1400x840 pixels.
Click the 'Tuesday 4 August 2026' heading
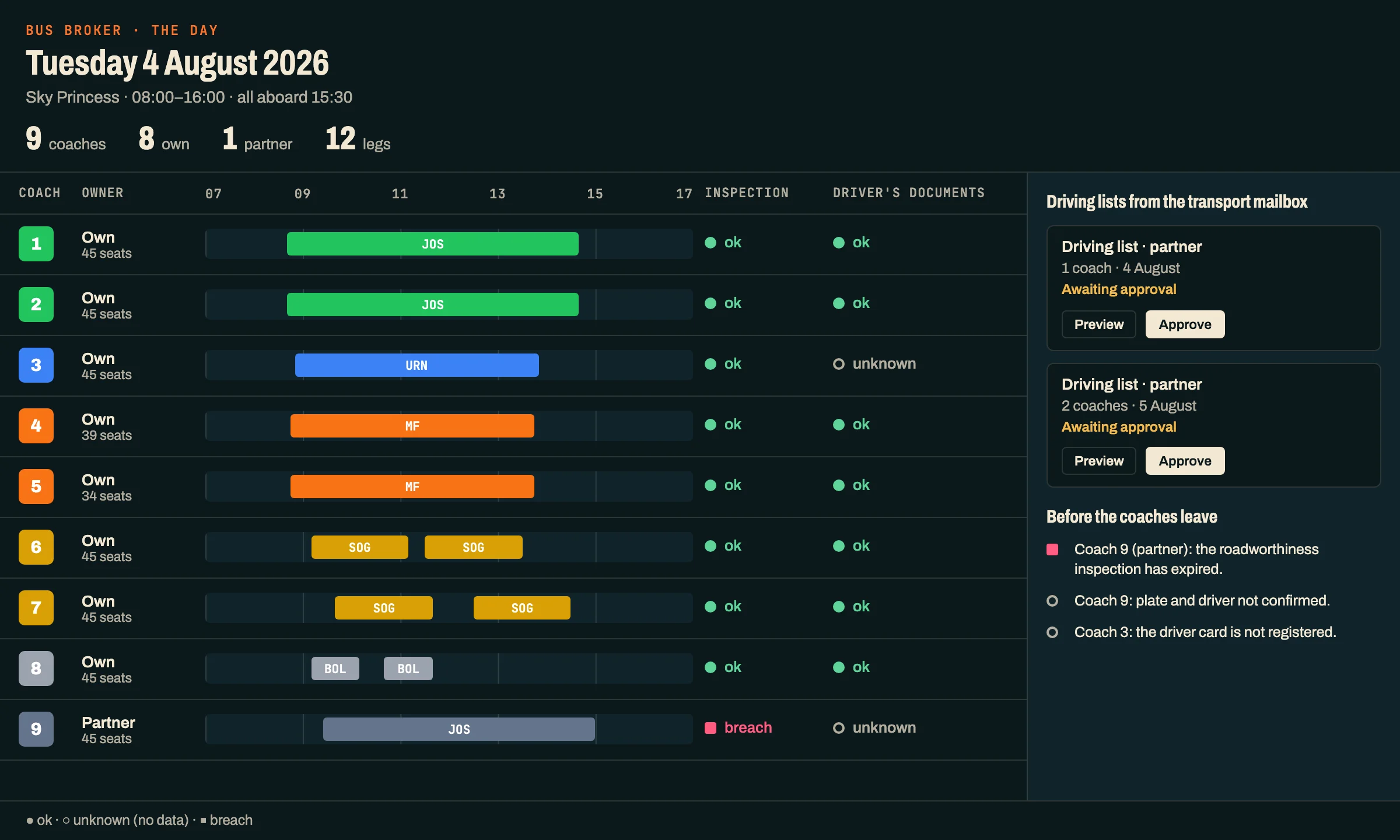tap(177, 63)
